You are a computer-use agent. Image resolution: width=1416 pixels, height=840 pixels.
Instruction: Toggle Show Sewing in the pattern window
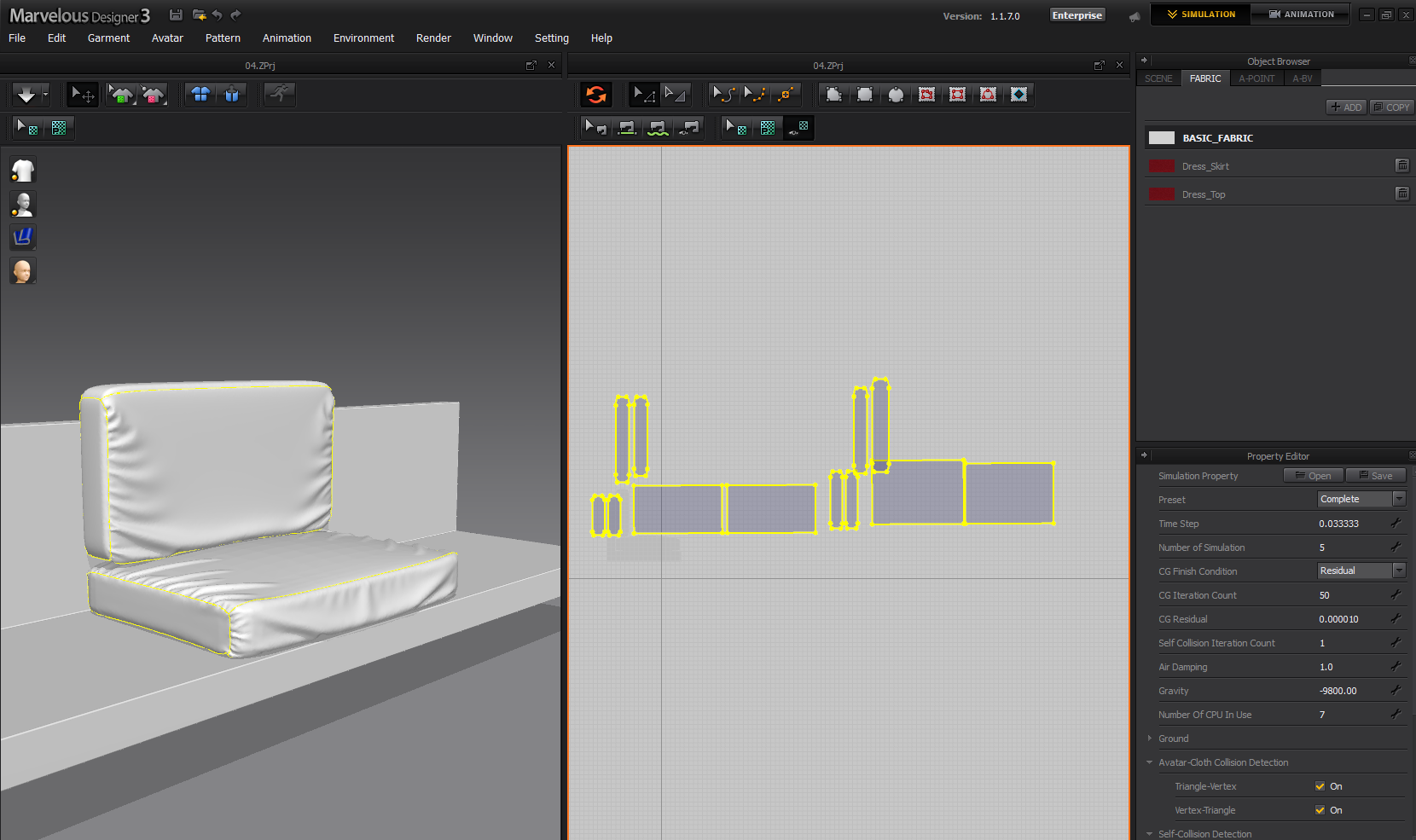(x=688, y=128)
